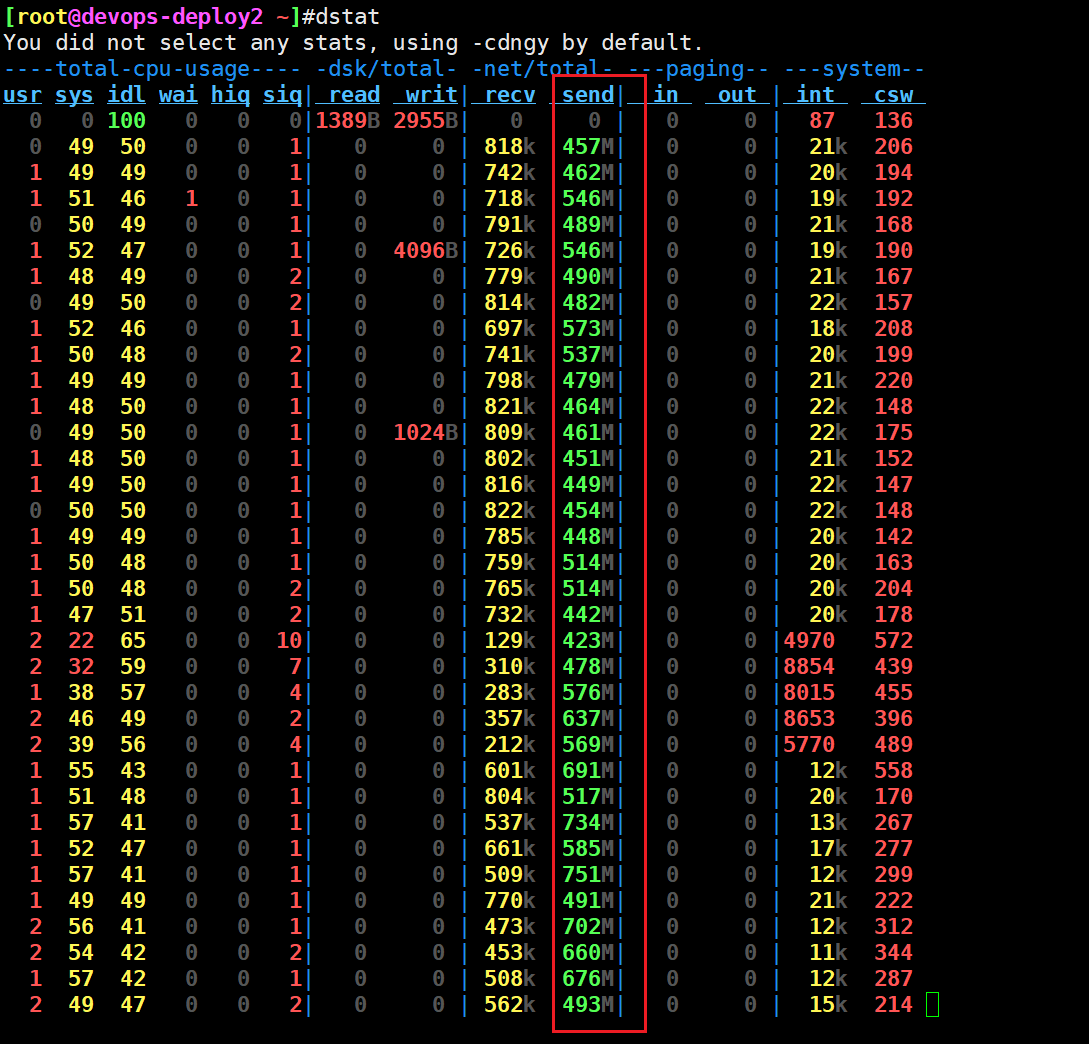Screen dimensions: 1089x1044
Task: Click the siq value 10
Action: point(289,640)
